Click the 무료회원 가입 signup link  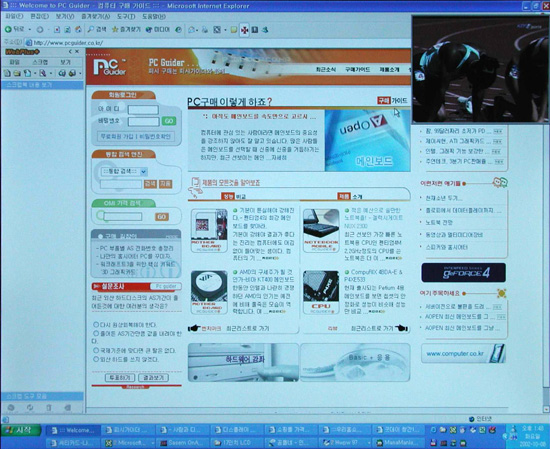pyautogui.click(x=118, y=136)
